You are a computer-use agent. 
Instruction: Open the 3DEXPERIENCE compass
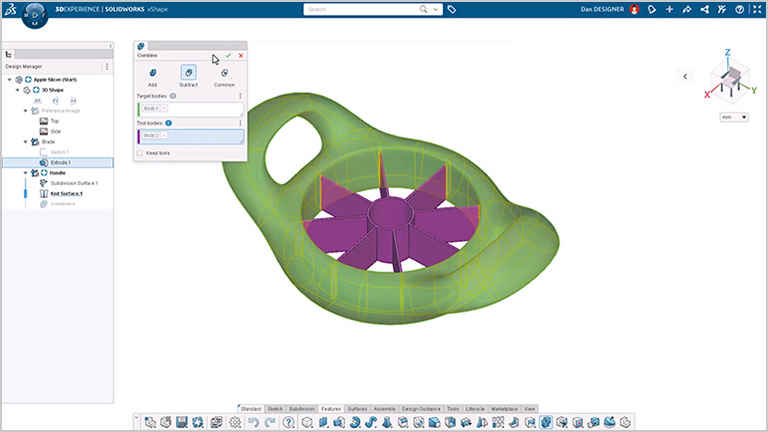[x=34, y=17]
